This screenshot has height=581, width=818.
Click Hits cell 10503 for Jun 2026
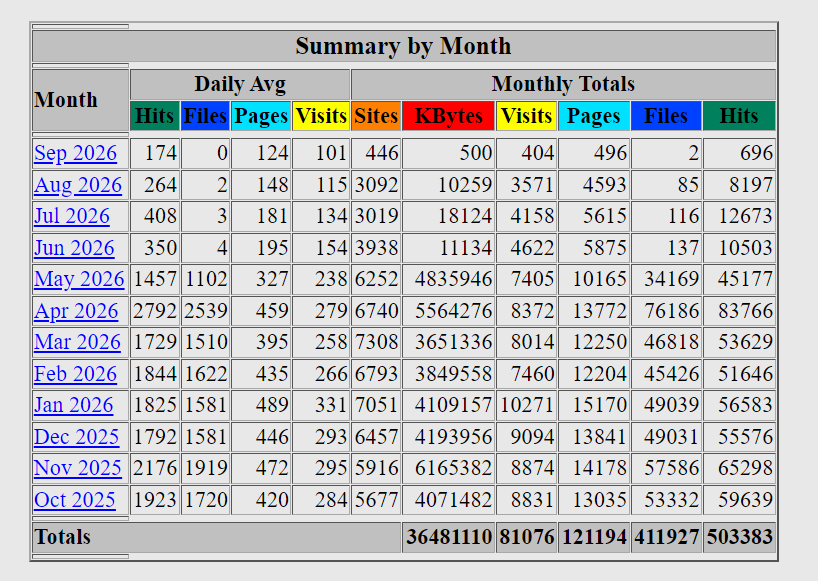(x=739, y=248)
